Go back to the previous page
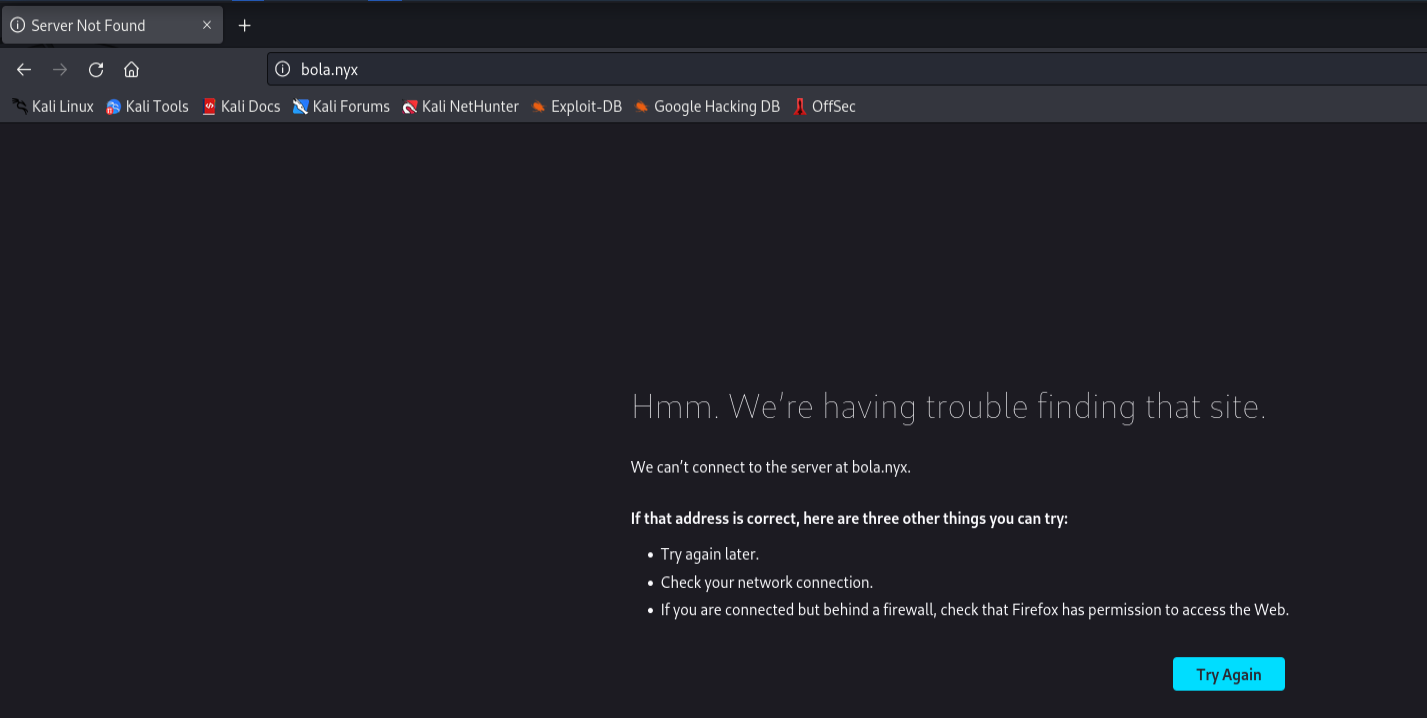The image size is (1427, 718). (24, 69)
